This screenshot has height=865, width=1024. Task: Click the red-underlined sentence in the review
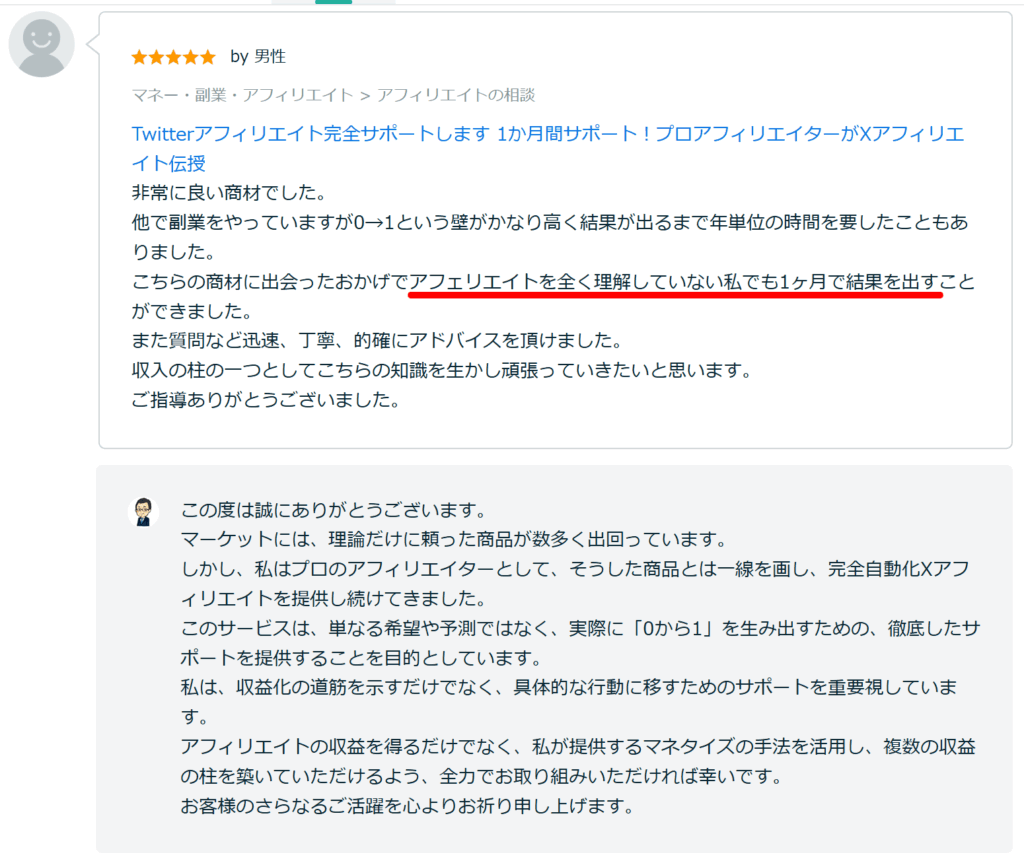[675, 284]
